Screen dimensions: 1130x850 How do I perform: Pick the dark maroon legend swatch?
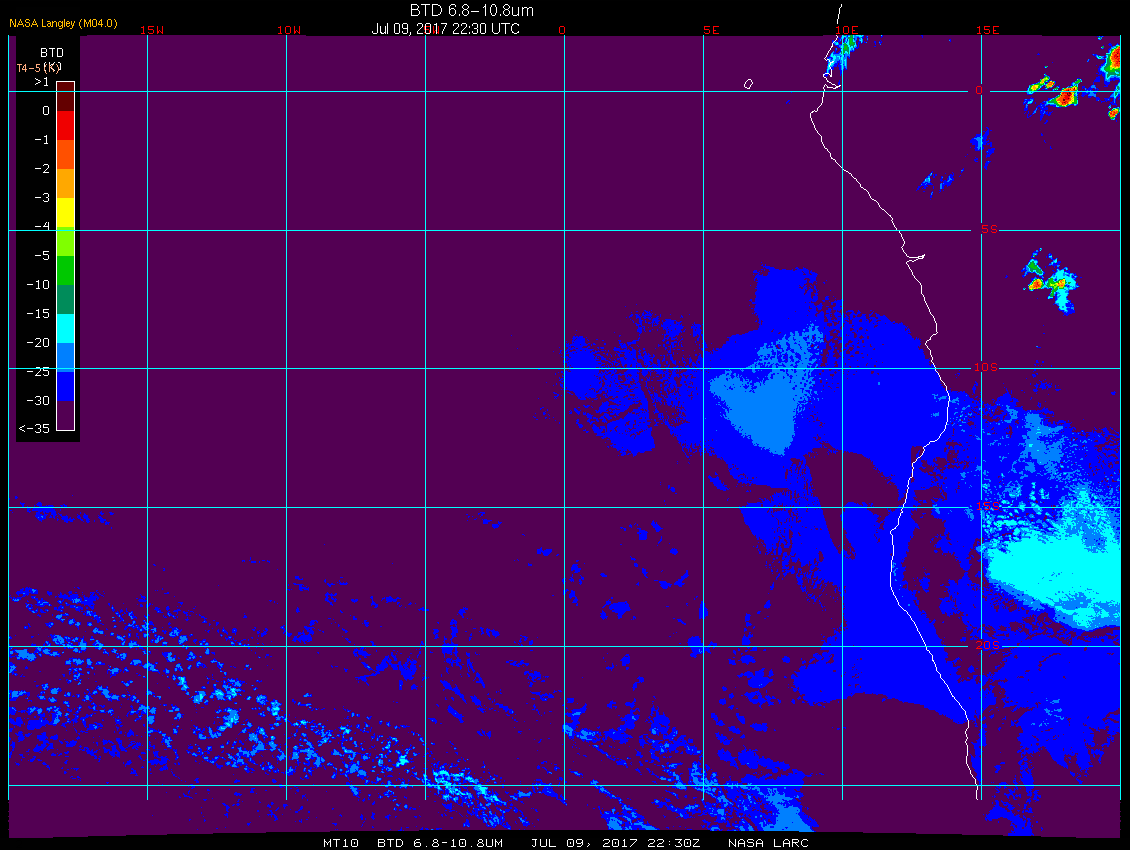(66, 97)
